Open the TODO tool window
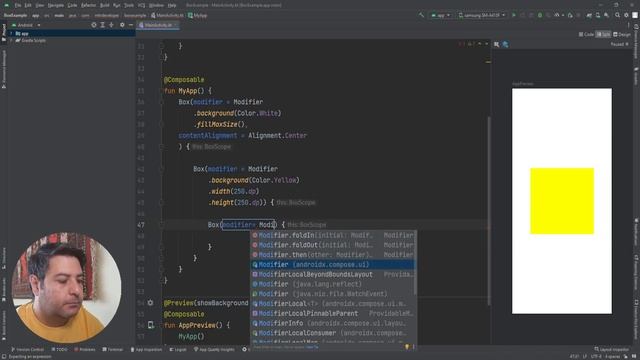640x360 pixels. coord(60,349)
